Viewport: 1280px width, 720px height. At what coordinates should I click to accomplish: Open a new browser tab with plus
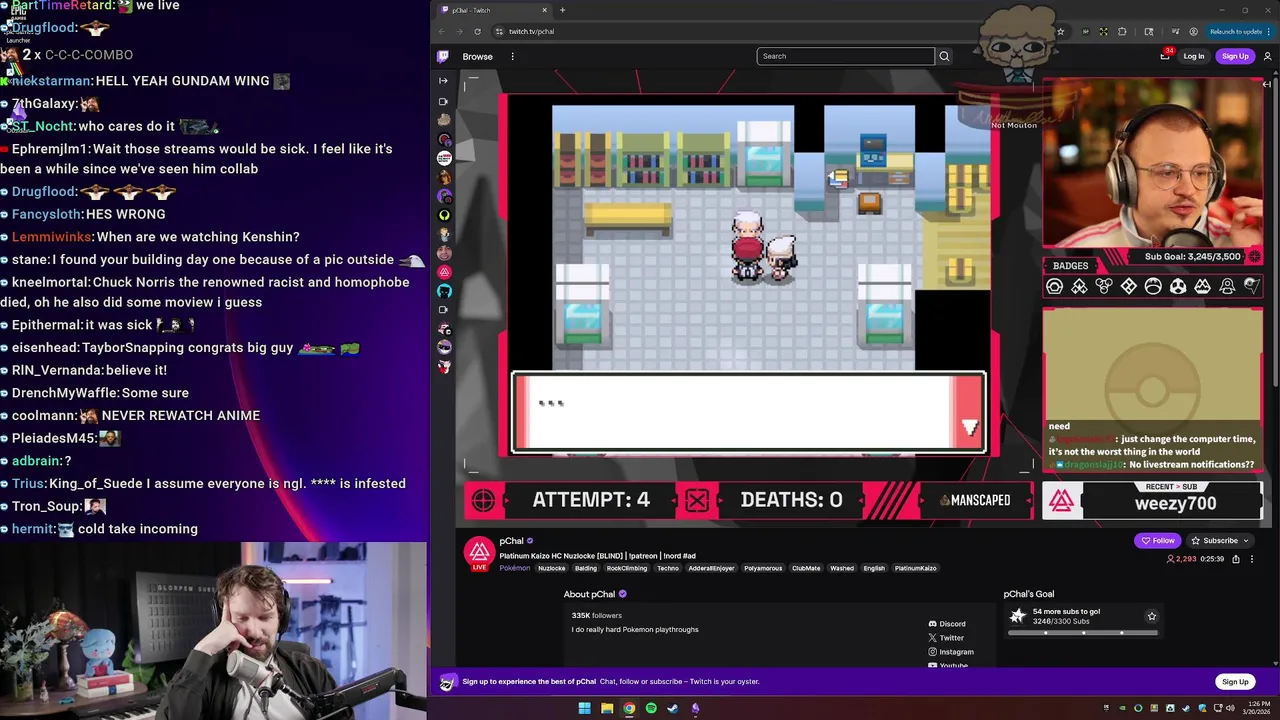point(562,10)
